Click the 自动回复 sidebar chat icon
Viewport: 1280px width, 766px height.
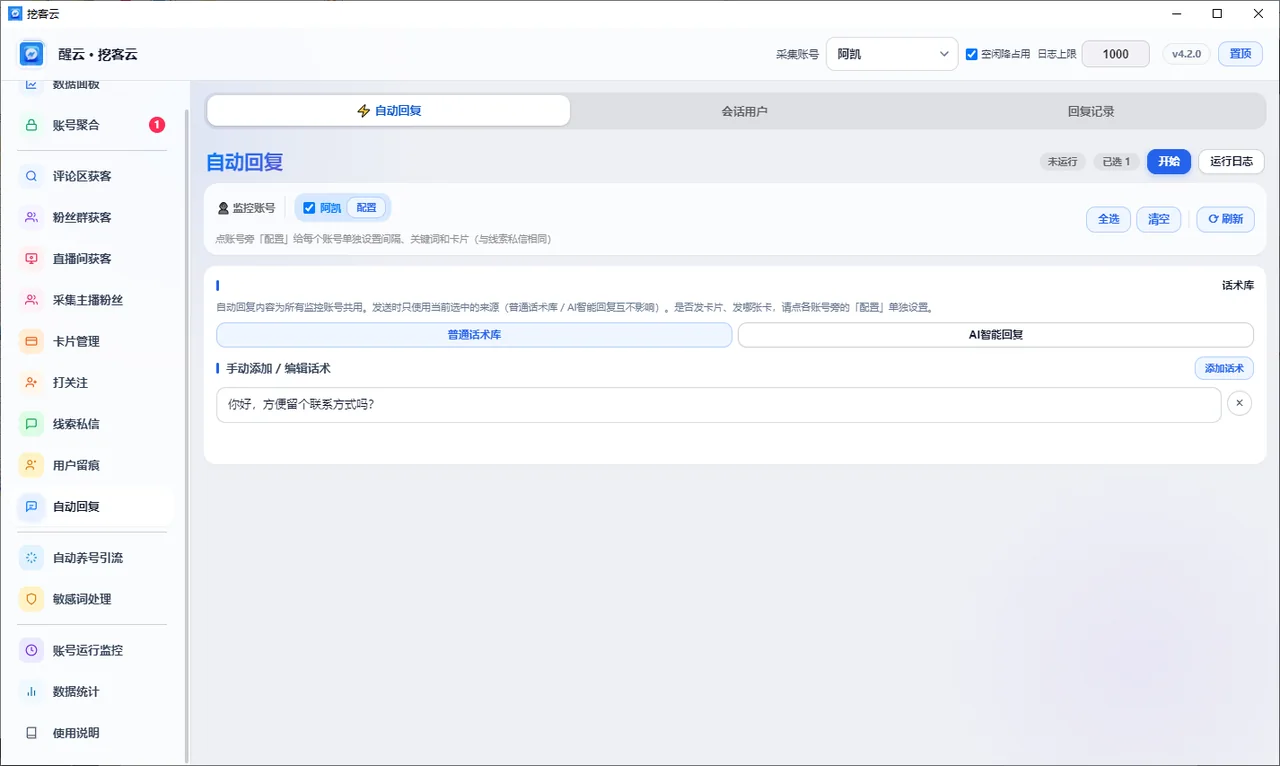pos(31,507)
